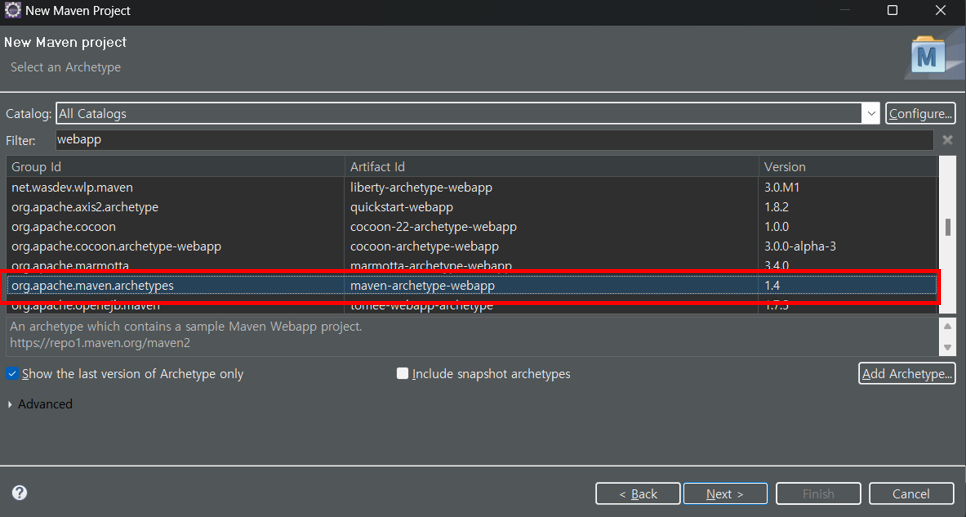Select the org.apache.maven.archetypes row
This screenshot has height=517, width=966.
click(x=472, y=286)
